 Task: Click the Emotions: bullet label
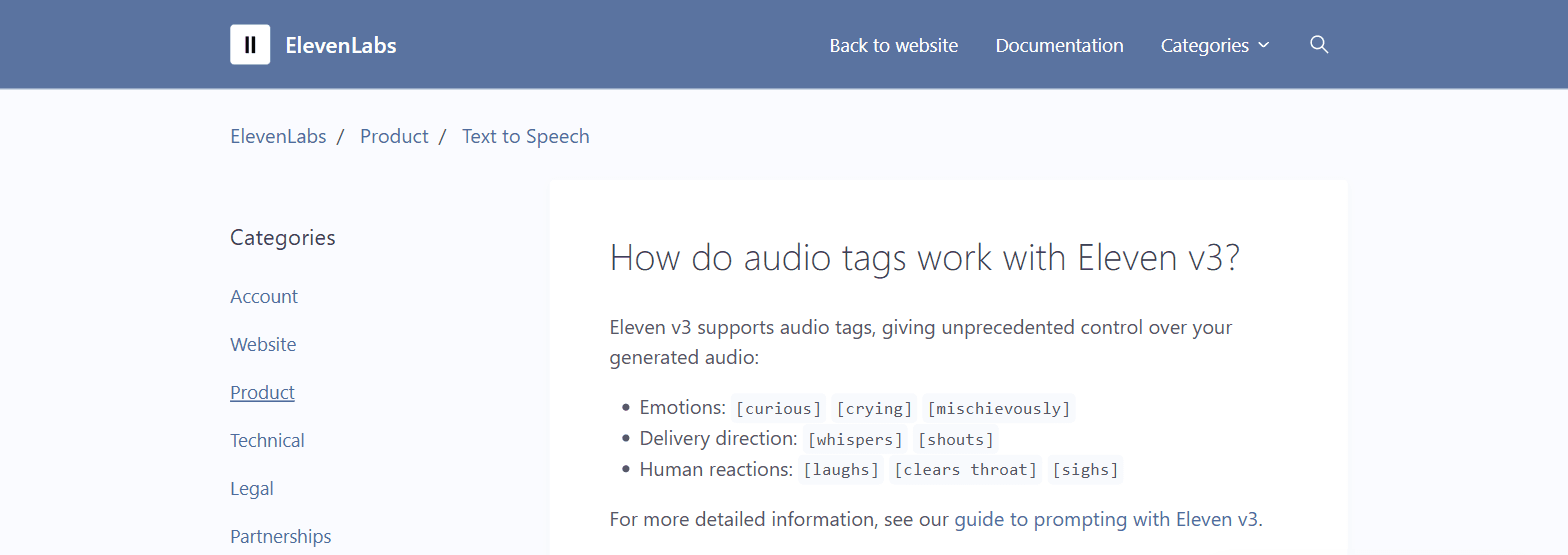(x=683, y=408)
